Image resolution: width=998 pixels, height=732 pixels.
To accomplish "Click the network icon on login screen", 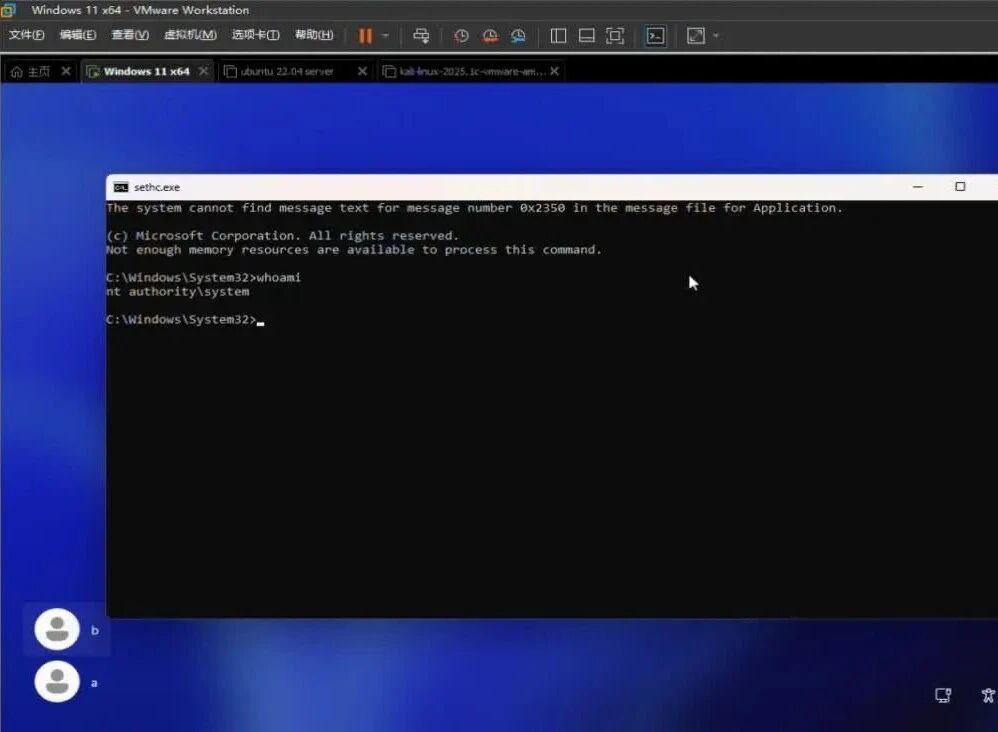I will pyautogui.click(x=943, y=695).
